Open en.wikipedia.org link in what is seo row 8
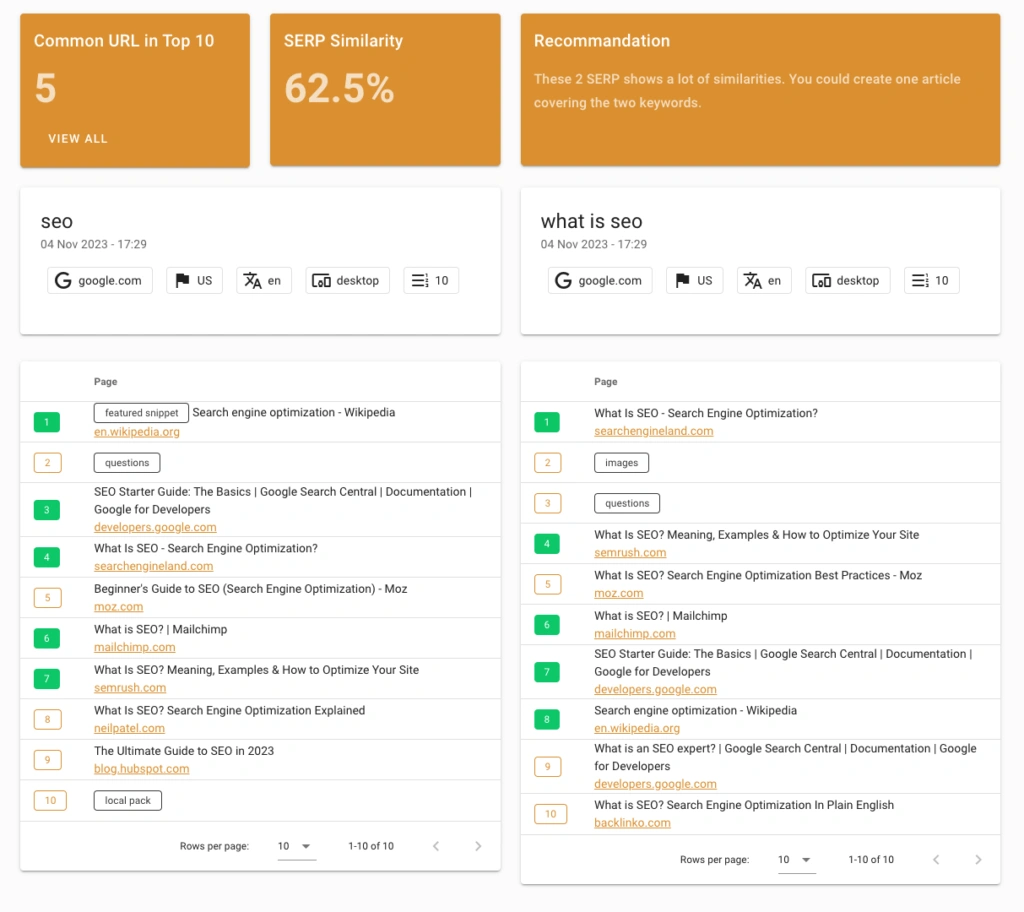 point(637,728)
